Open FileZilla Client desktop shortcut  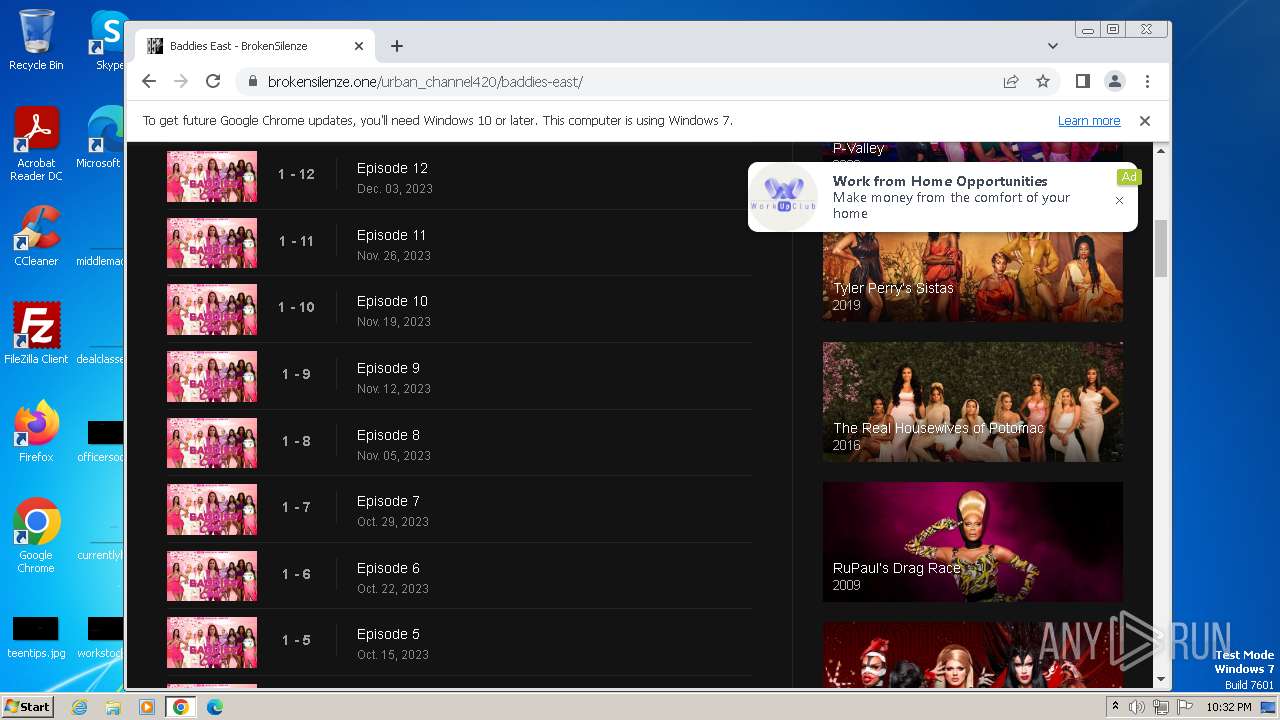pyautogui.click(x=36, y=334)
